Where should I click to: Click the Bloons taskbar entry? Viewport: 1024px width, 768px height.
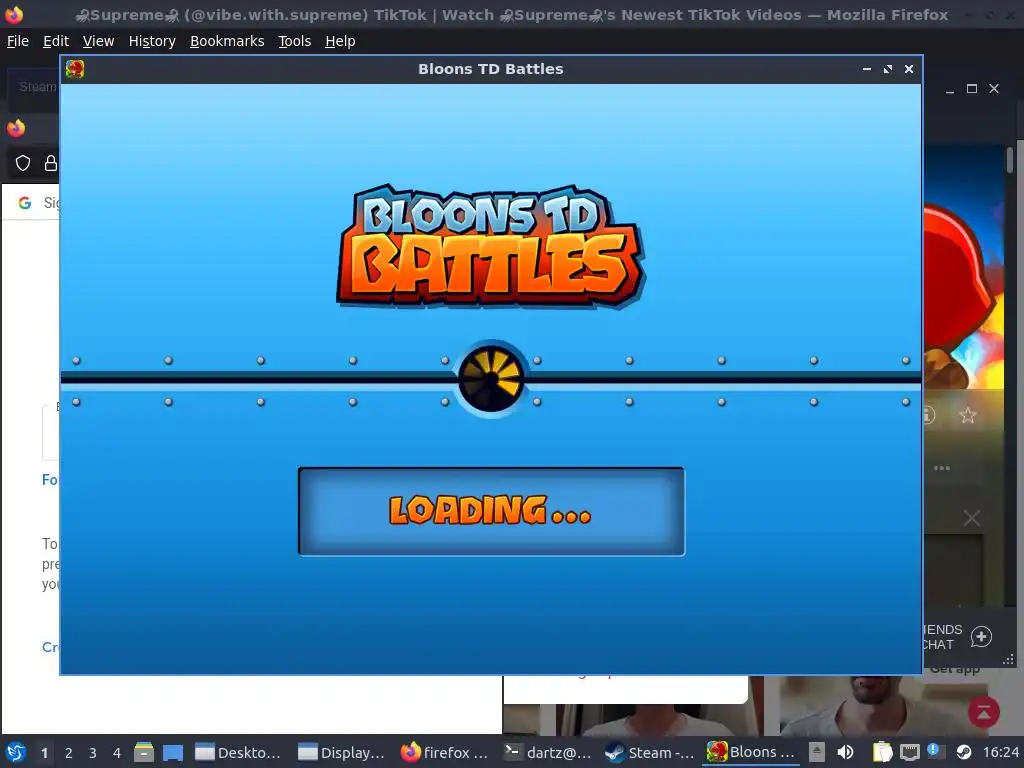coord(751,752)
